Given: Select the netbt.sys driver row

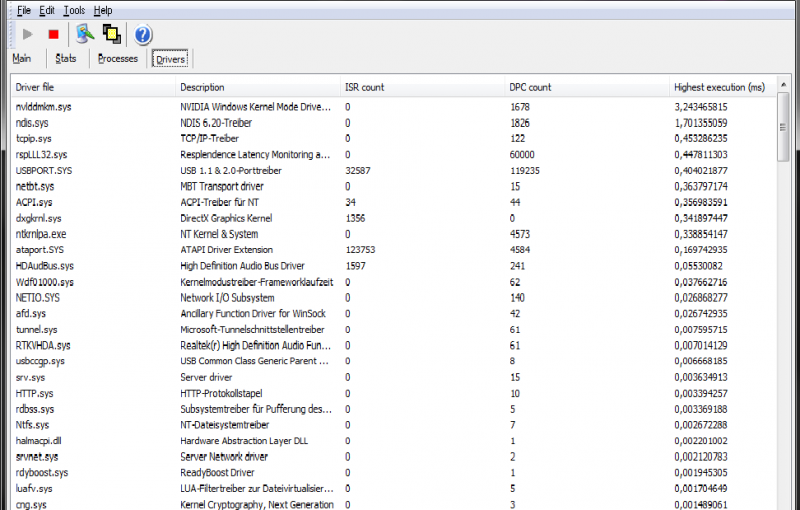Looking at the screenshot, I should [394, 186].
